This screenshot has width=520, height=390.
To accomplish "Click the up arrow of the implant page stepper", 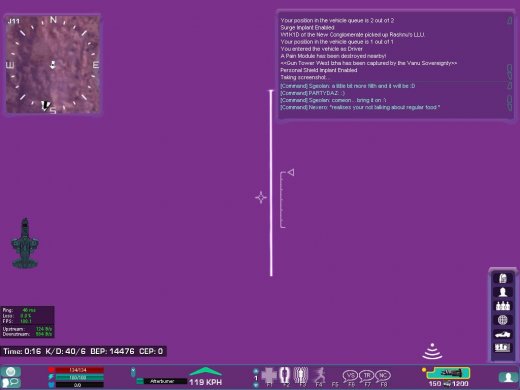I will point(256,371).
